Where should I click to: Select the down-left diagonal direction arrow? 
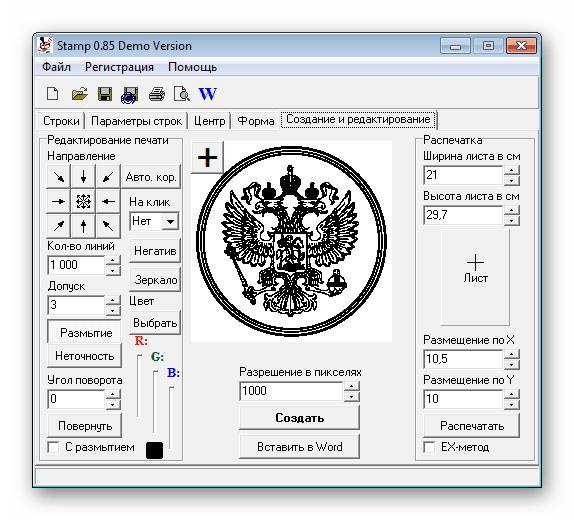point(108,177)
